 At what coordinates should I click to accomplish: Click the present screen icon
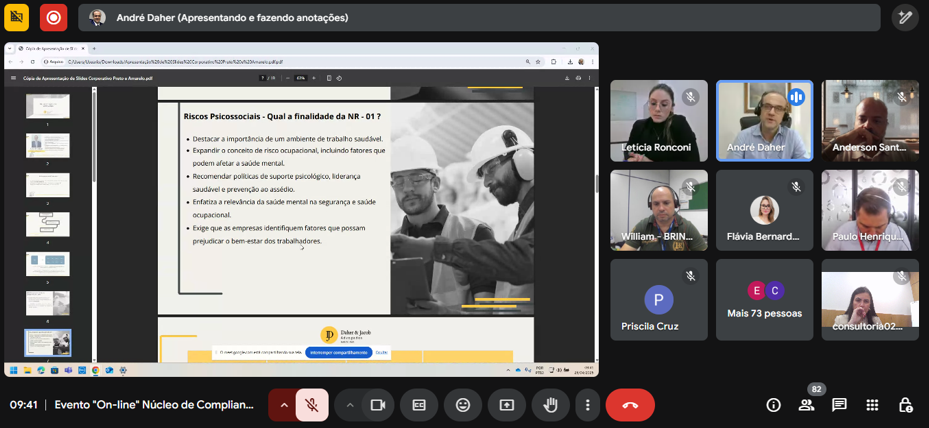pos(507,405)
